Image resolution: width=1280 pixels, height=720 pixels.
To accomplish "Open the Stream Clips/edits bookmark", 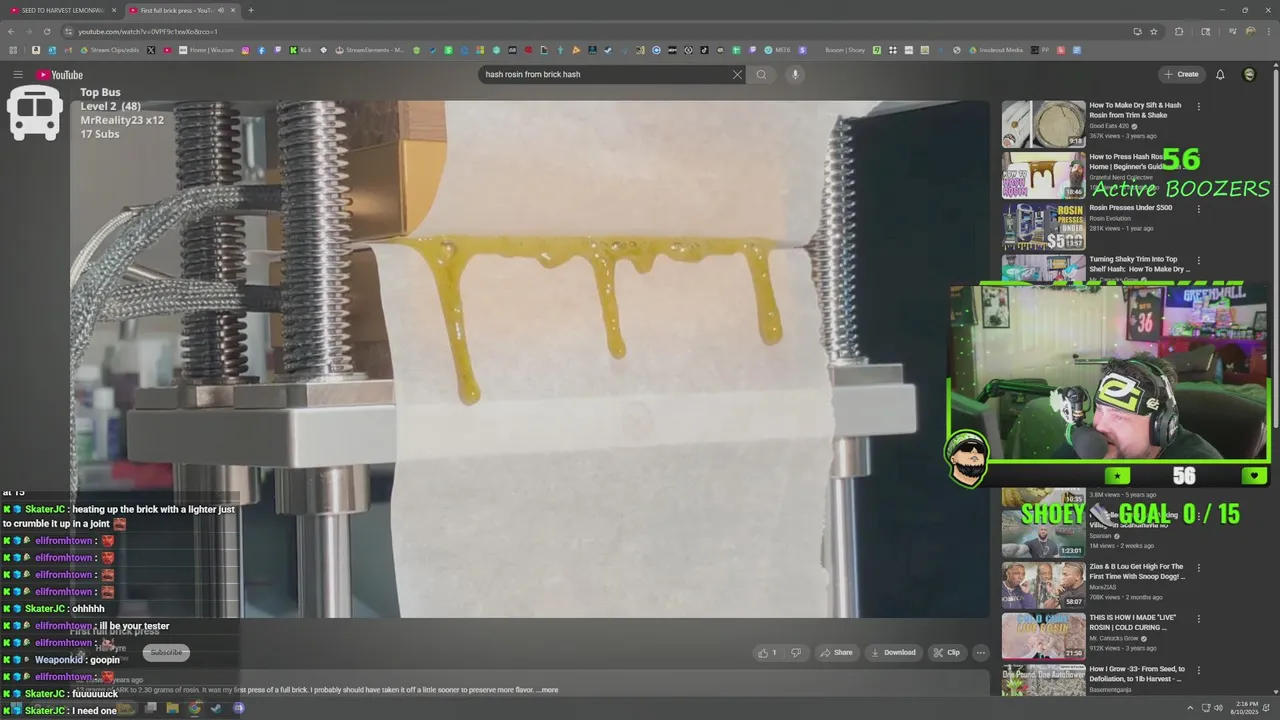I will (x=109, y=50).
